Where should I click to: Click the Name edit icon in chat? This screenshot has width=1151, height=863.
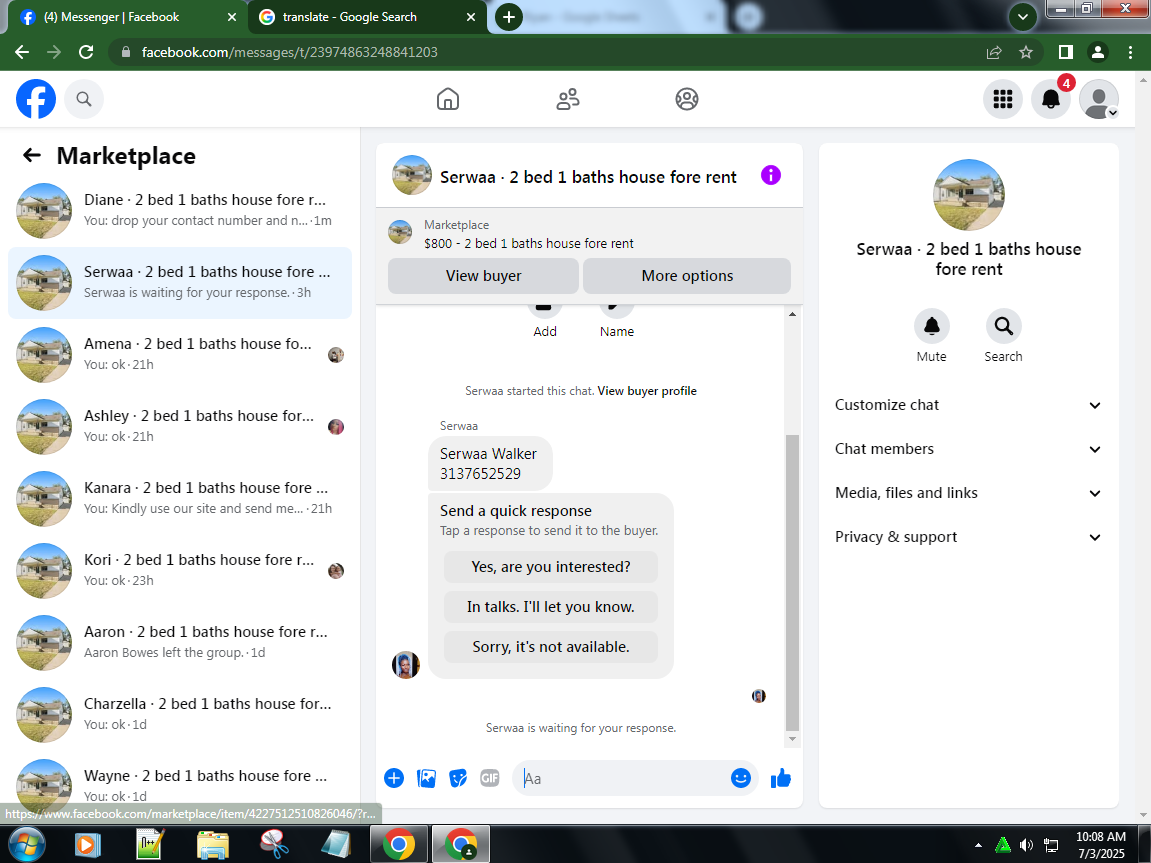coord(617,310)
